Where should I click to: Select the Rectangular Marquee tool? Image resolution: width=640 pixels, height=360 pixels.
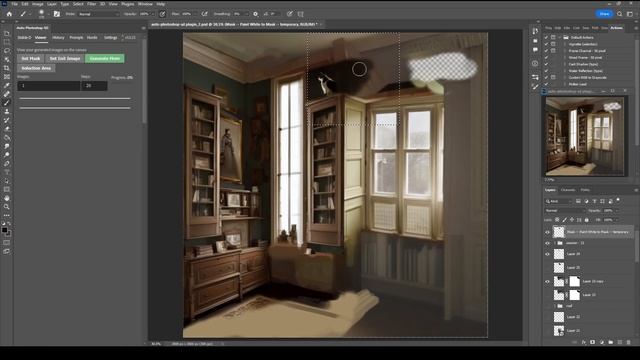pyautogui.click(x=7, y=42)
